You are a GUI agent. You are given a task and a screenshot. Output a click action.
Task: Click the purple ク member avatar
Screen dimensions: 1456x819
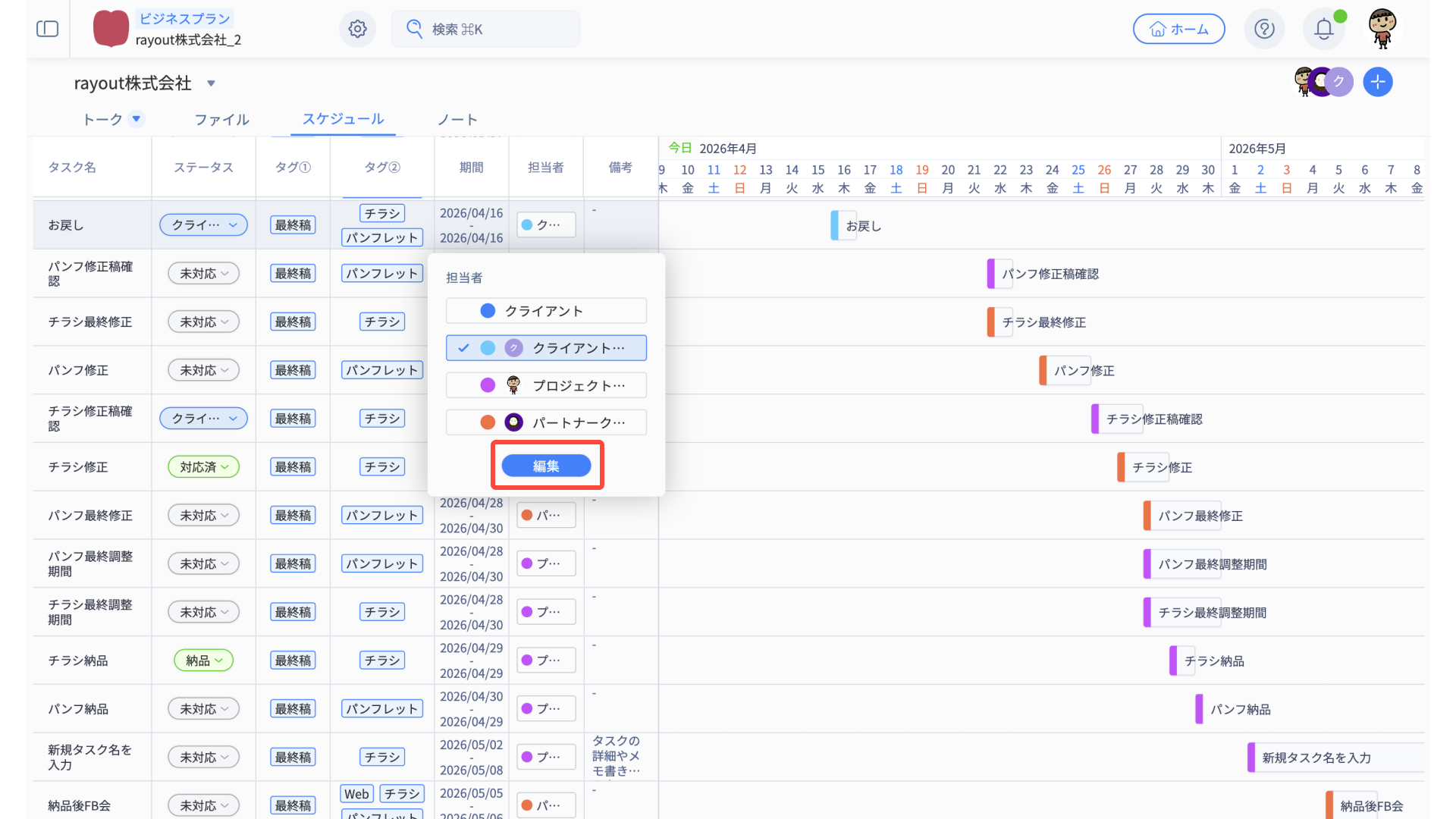1339,82
